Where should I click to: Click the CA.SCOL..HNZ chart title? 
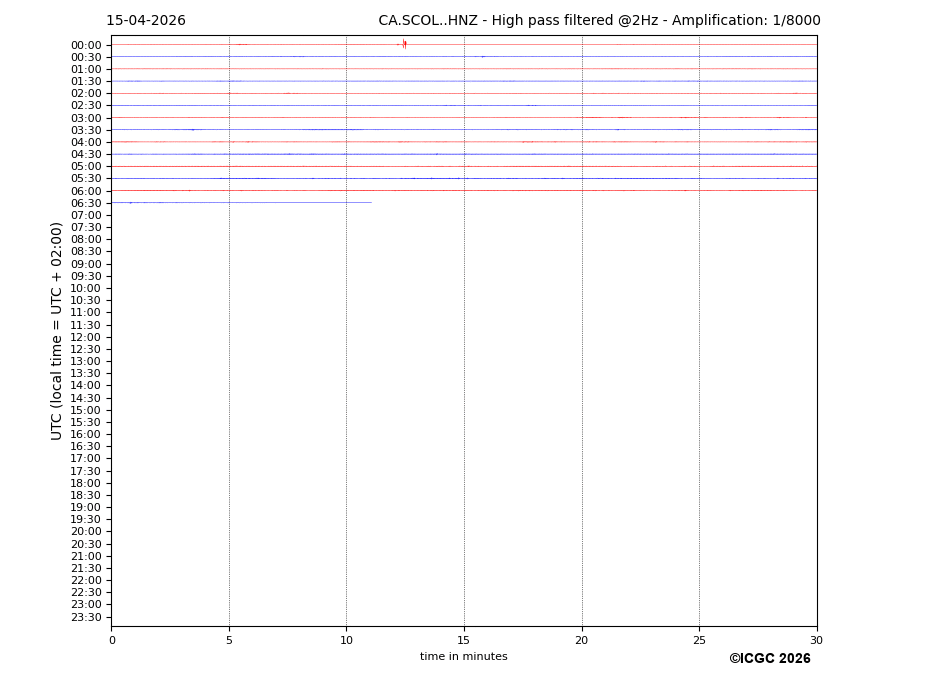click(598, 21)
